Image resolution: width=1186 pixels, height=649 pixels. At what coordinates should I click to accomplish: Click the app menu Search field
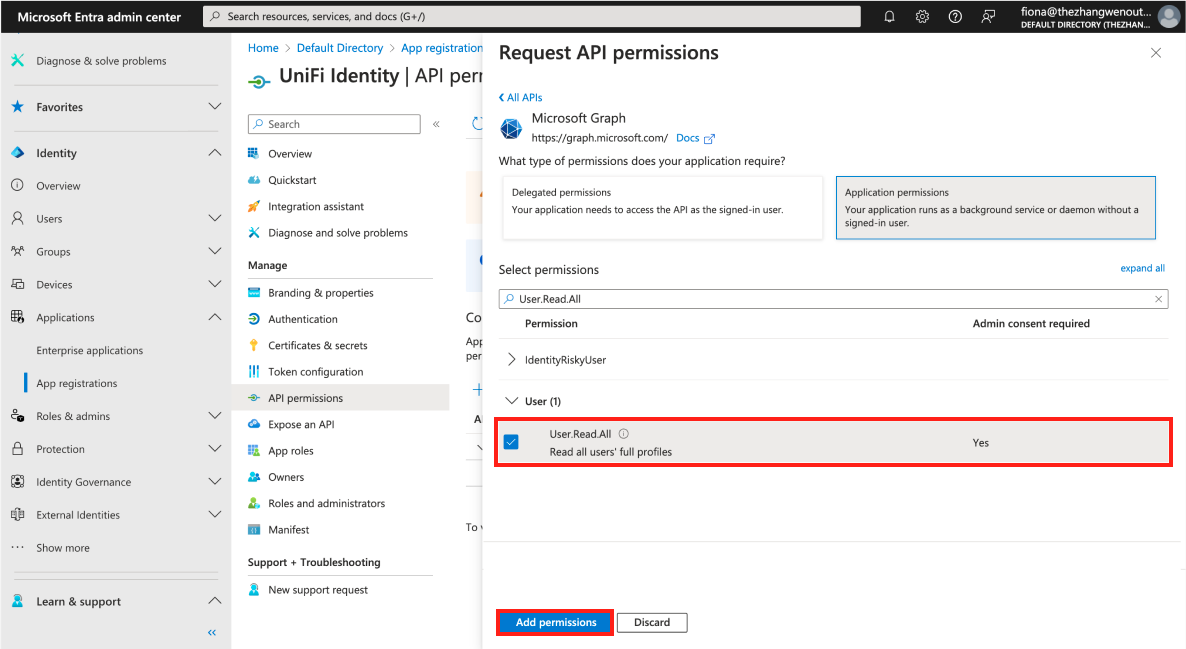(x=334, y=124)
